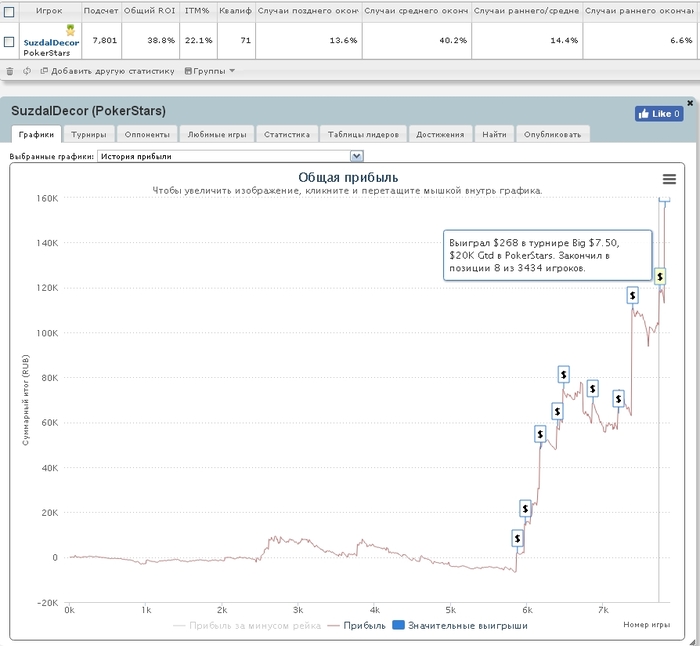
Task: Toggle 'Значительные выигрыши' legend series
Action: tap(460, 626)
